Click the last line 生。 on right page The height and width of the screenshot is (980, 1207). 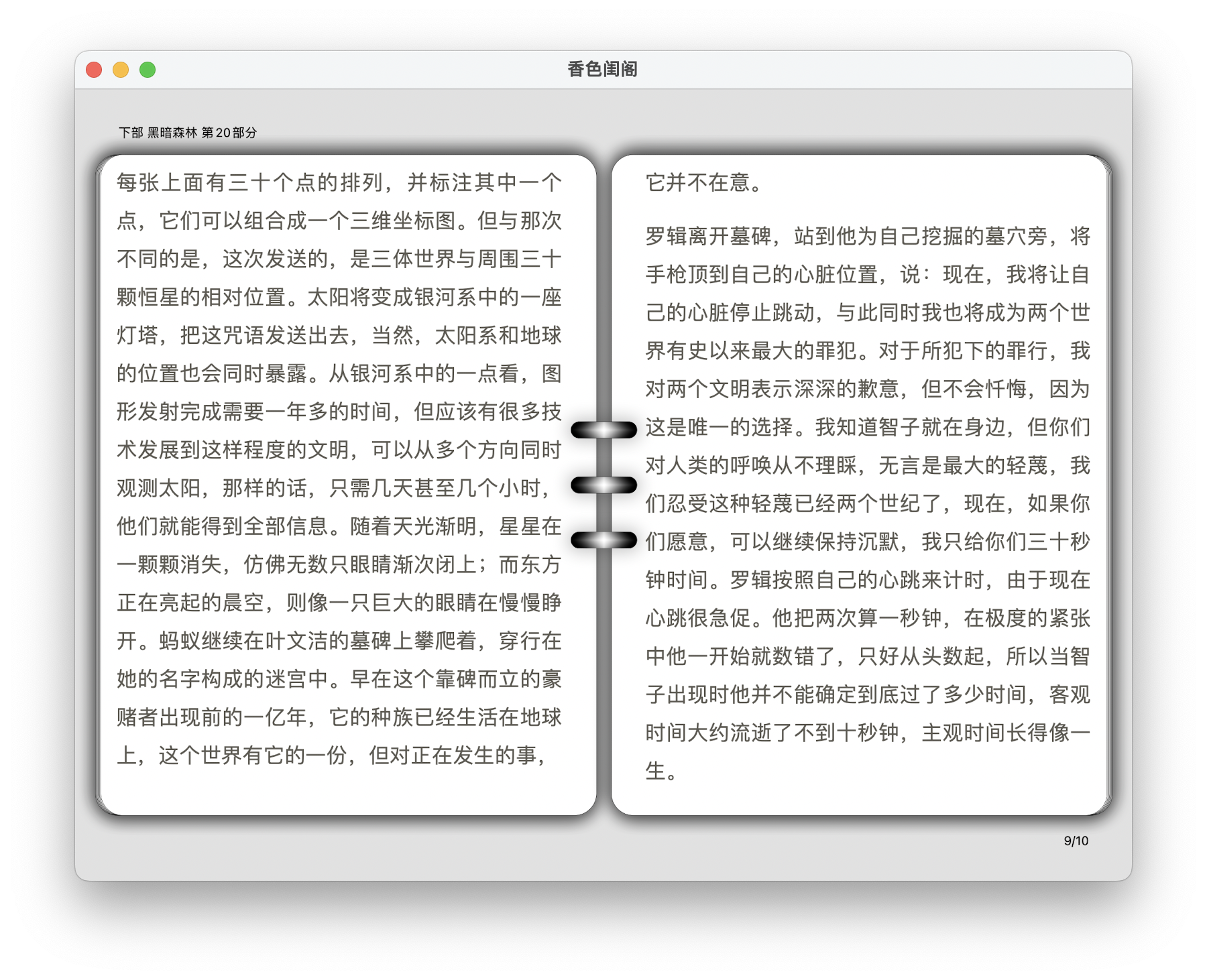click(x=662, y=771)
